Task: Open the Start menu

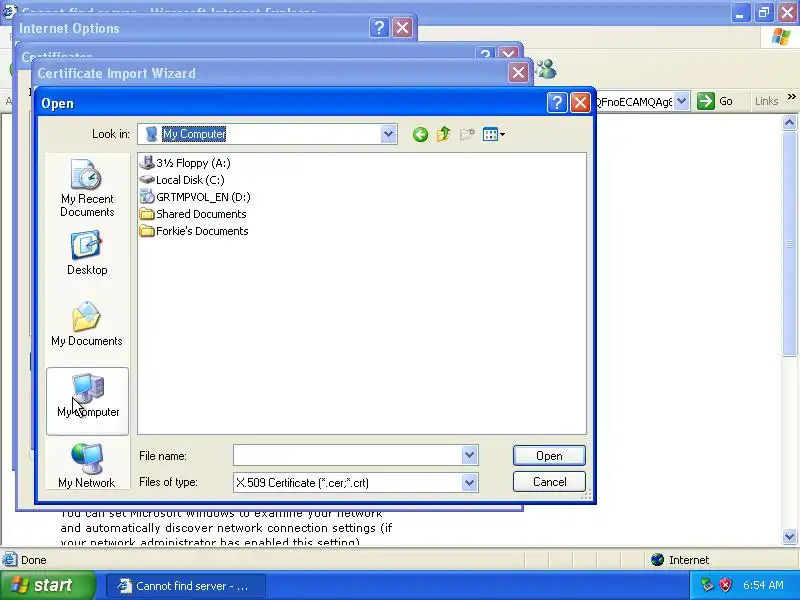Action: (47, 585)
